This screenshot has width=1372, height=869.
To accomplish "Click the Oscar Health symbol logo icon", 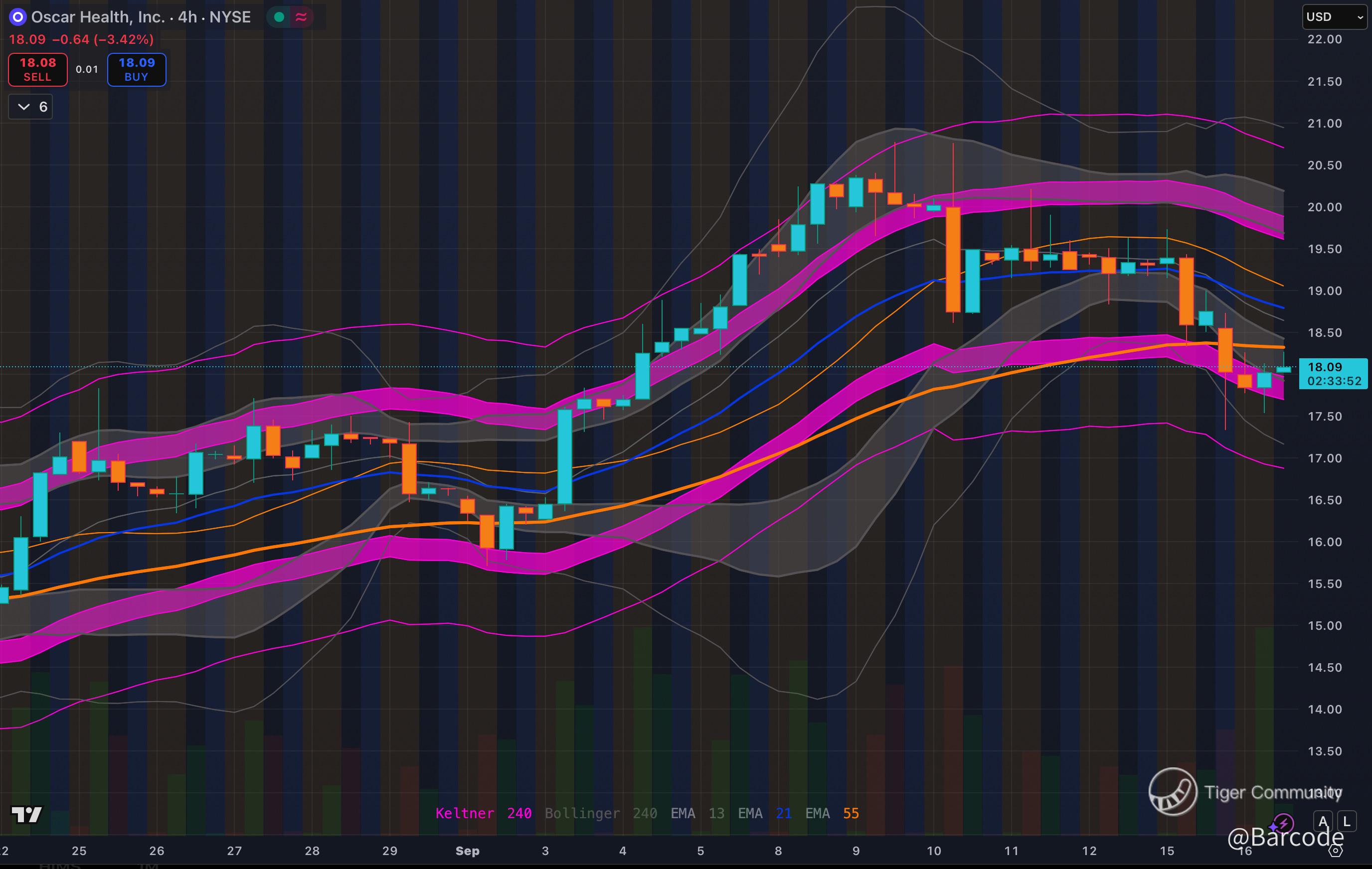I will coord(17,17).
